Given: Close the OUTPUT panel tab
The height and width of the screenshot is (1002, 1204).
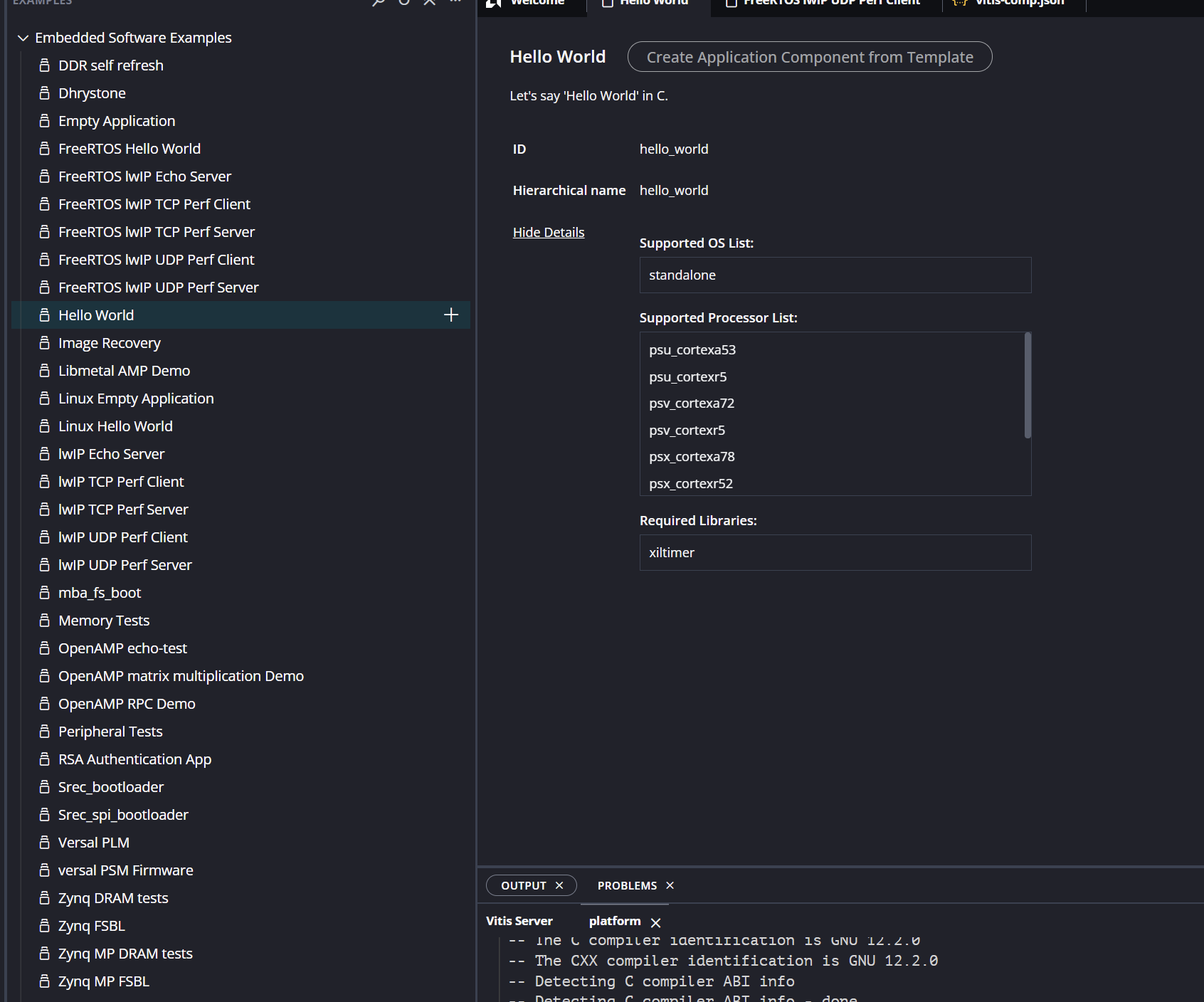Looking at the screenshot, I should [x=559, y=885].
